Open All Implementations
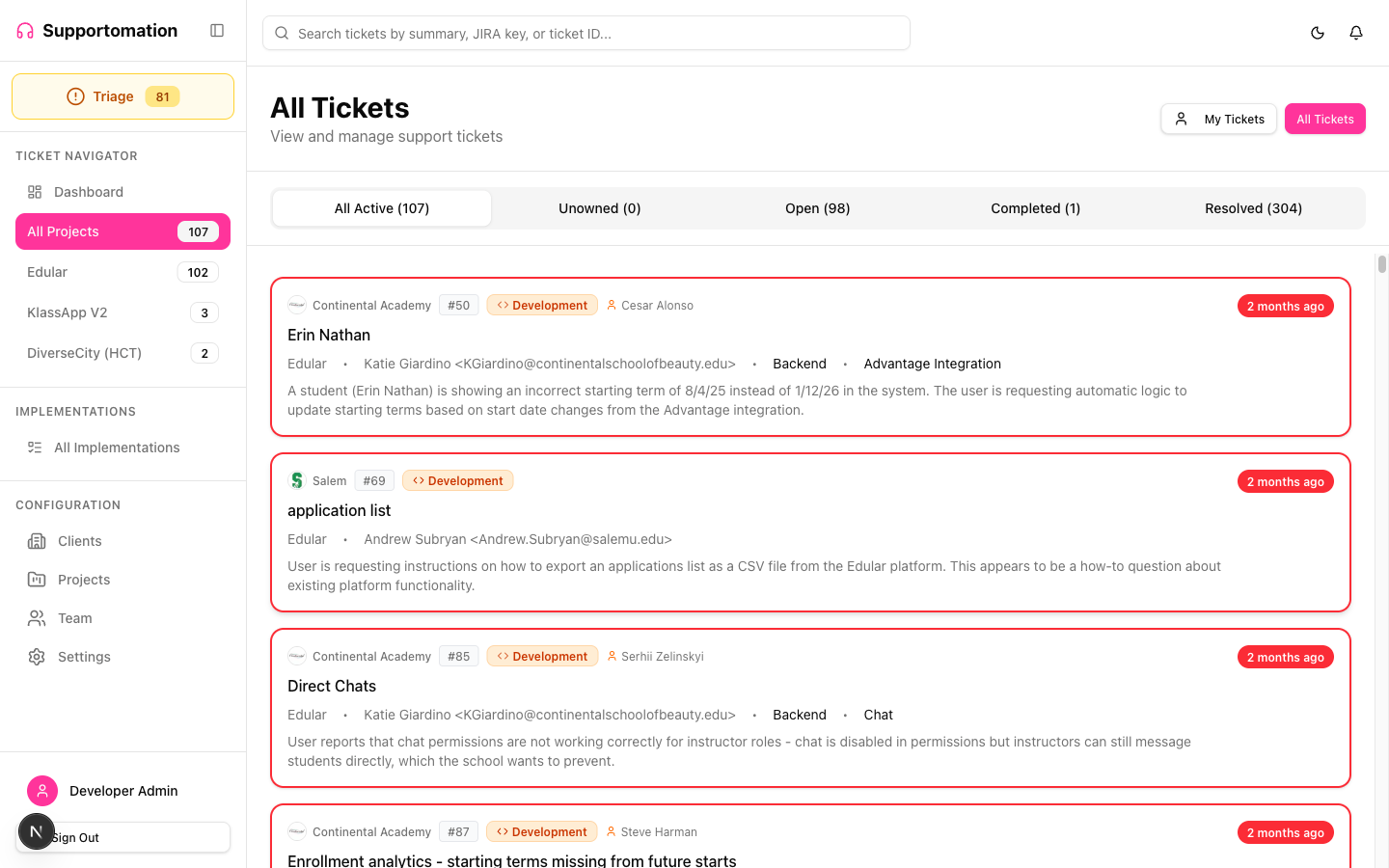 (x=116, y=448)
